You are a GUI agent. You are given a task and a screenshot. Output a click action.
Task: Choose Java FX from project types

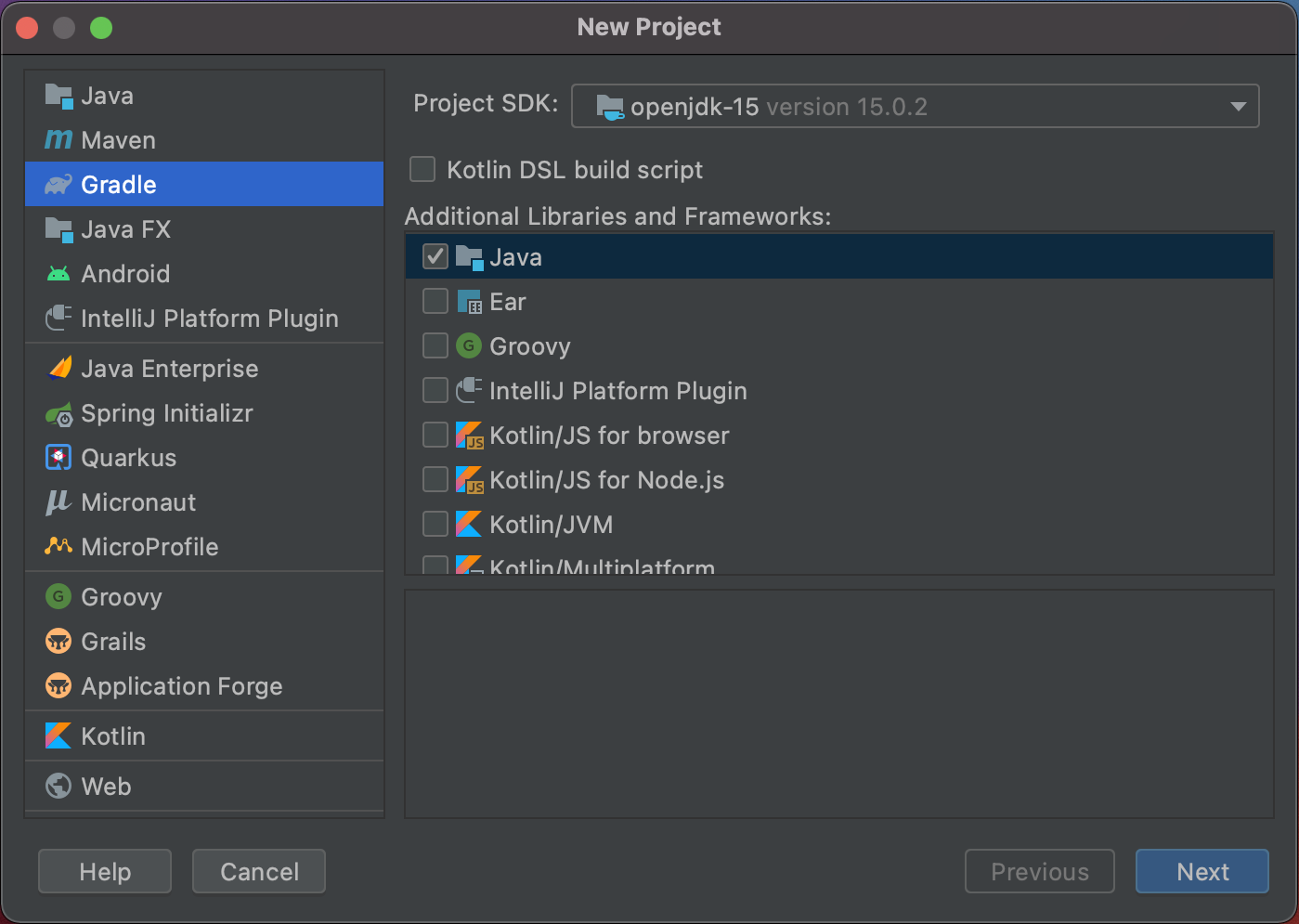pos(125,229)
